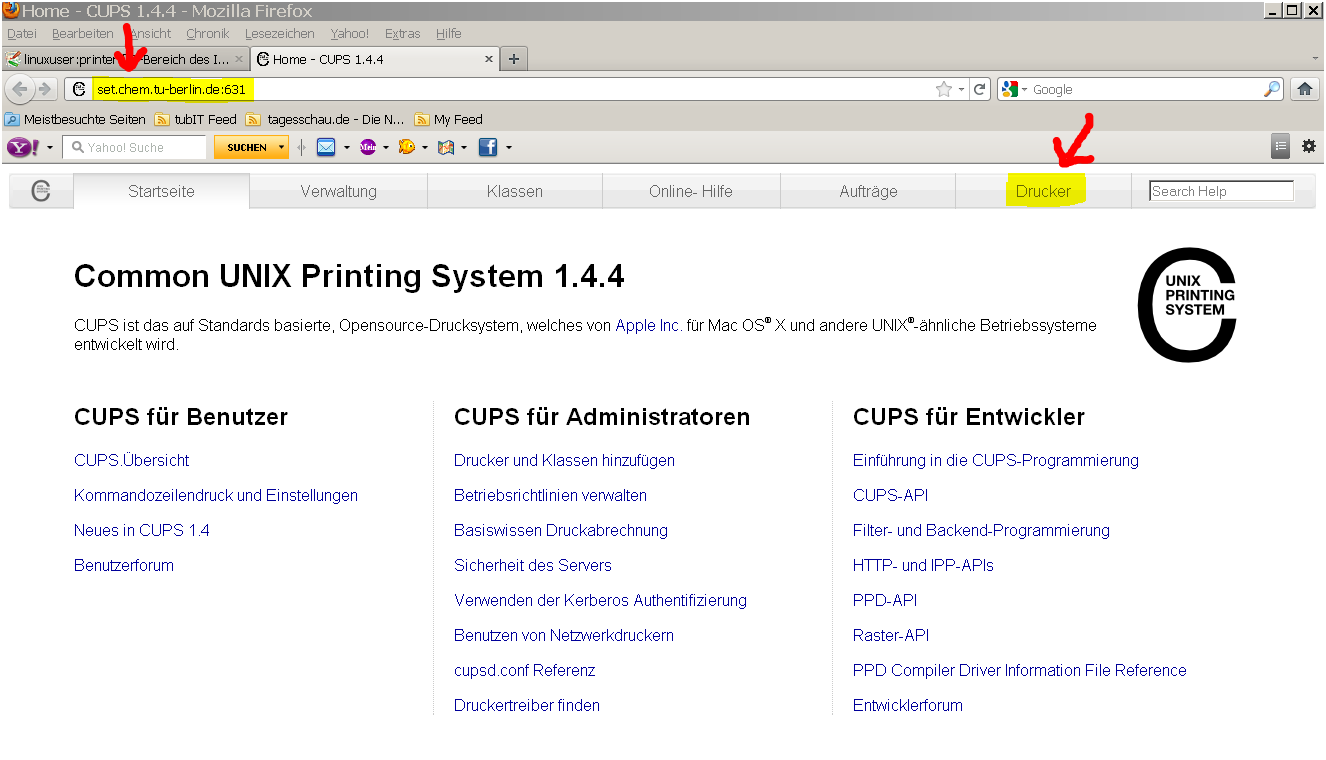The image size is (1326, 760).
Task: Expand the Yahoo logo dropdown menu
Action: [50, 148]
